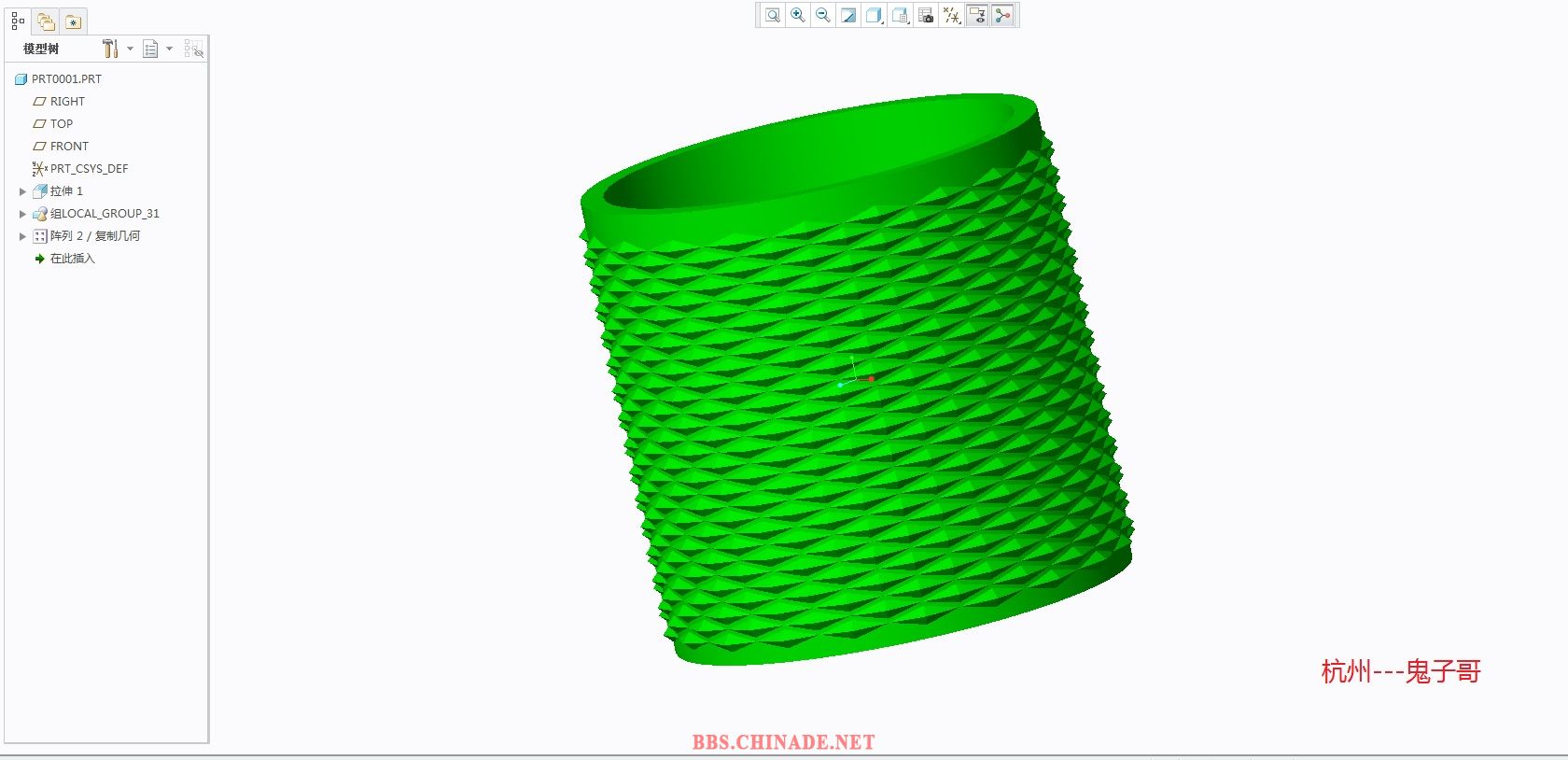Switch to the Folder Browser navigator tab

coord(46,21)
